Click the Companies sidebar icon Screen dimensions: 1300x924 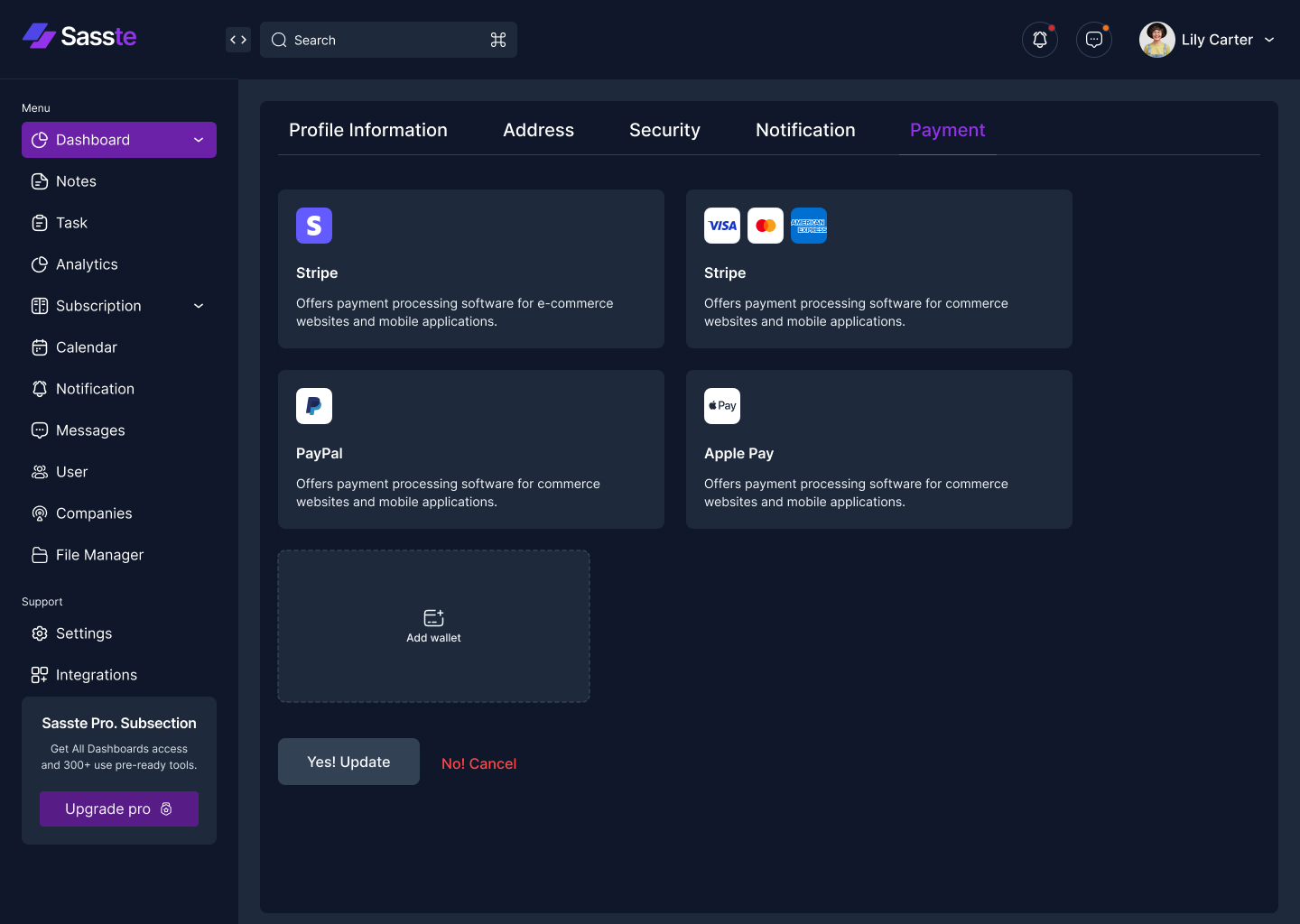pos(40,513)
